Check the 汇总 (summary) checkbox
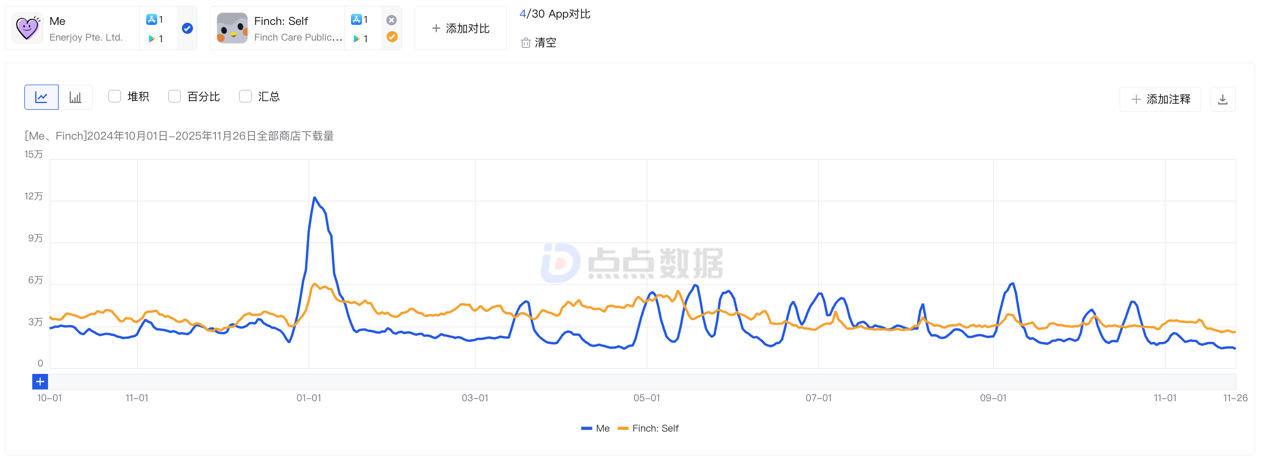 click(x=245, y=96)
